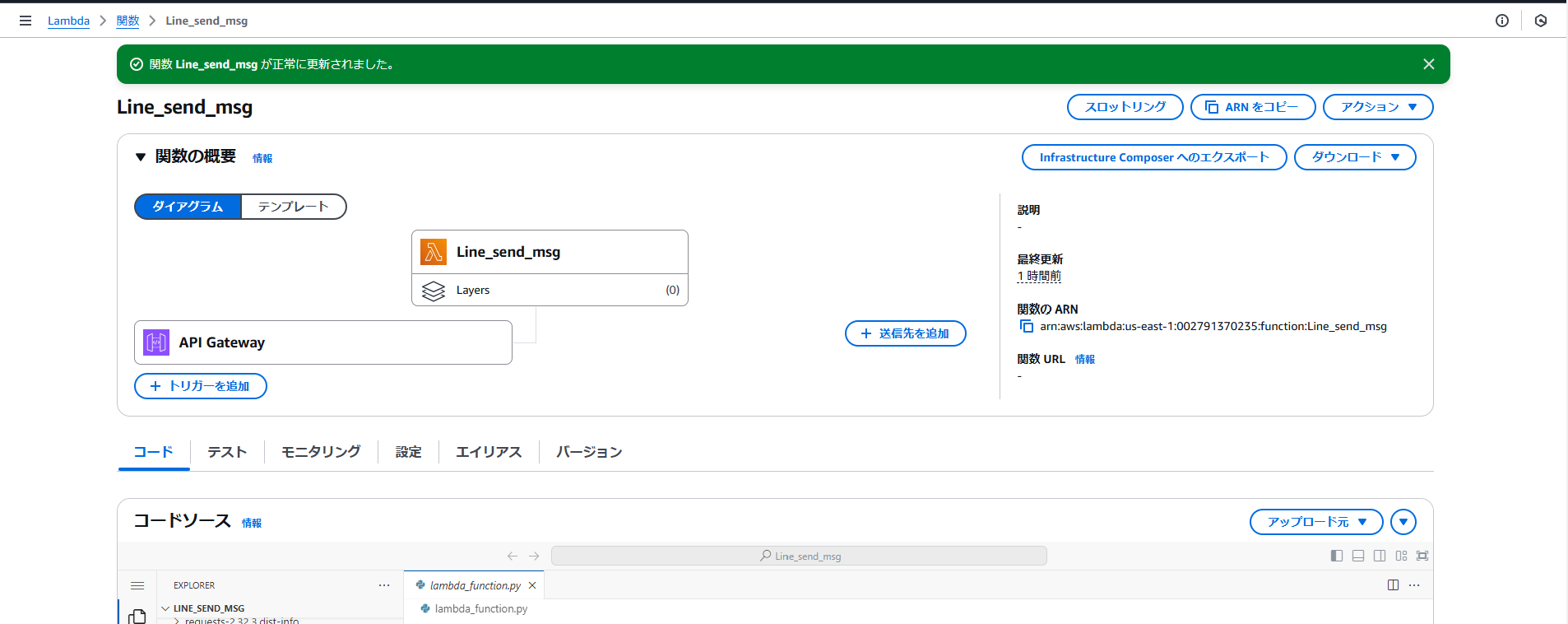
Task: Toggle bottom panel layout icon
Action: click(1358, 556)
